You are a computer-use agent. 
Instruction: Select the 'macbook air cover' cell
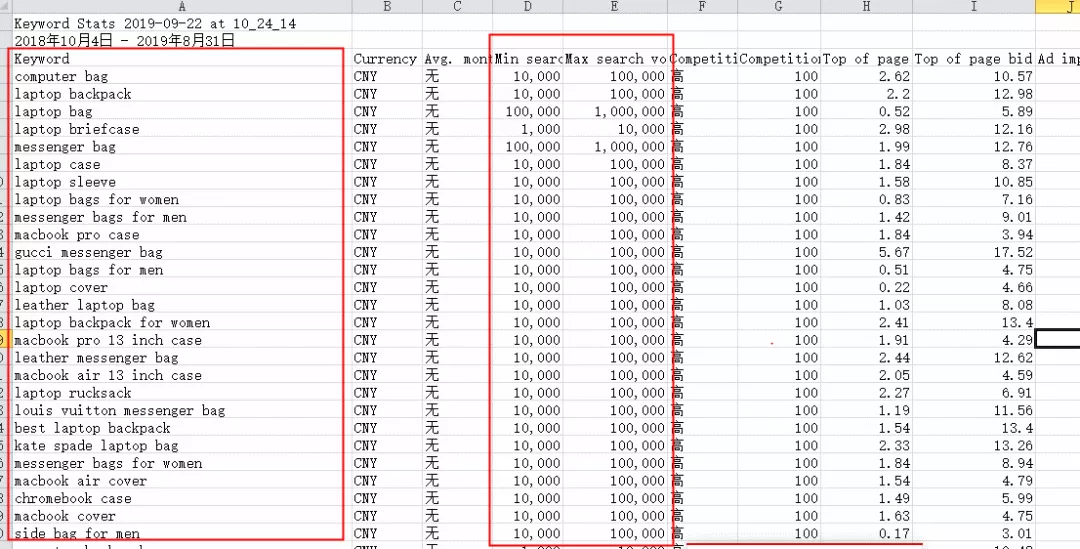tap(182, 480)
